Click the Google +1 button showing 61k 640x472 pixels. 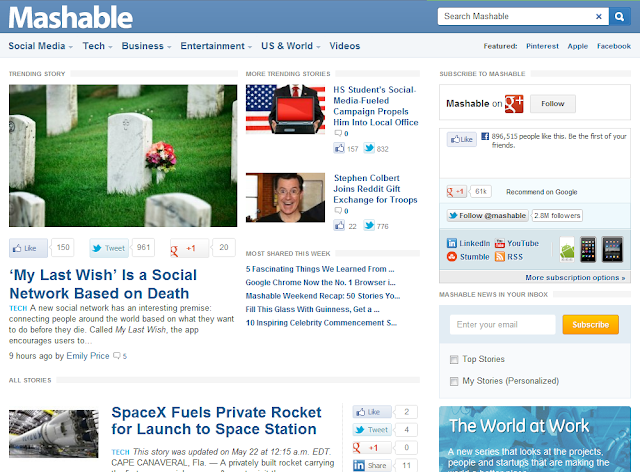point(457,191)
